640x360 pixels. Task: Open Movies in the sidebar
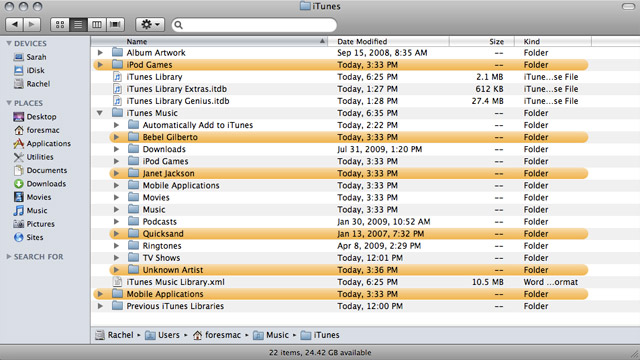click(x=33, y=197)
